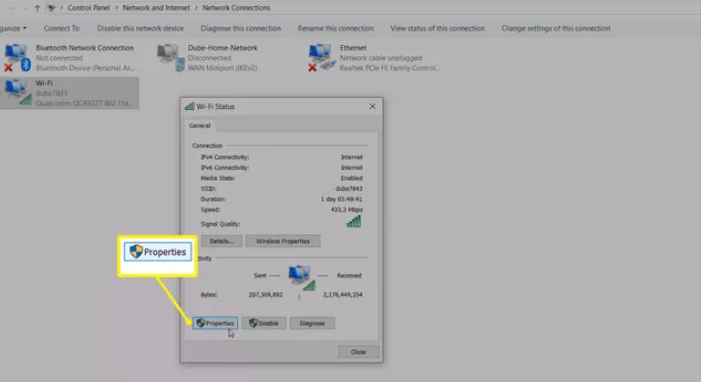This screenshot has width=701, height=382.
Task: Go up one folder level arrow
Action: 37,8
